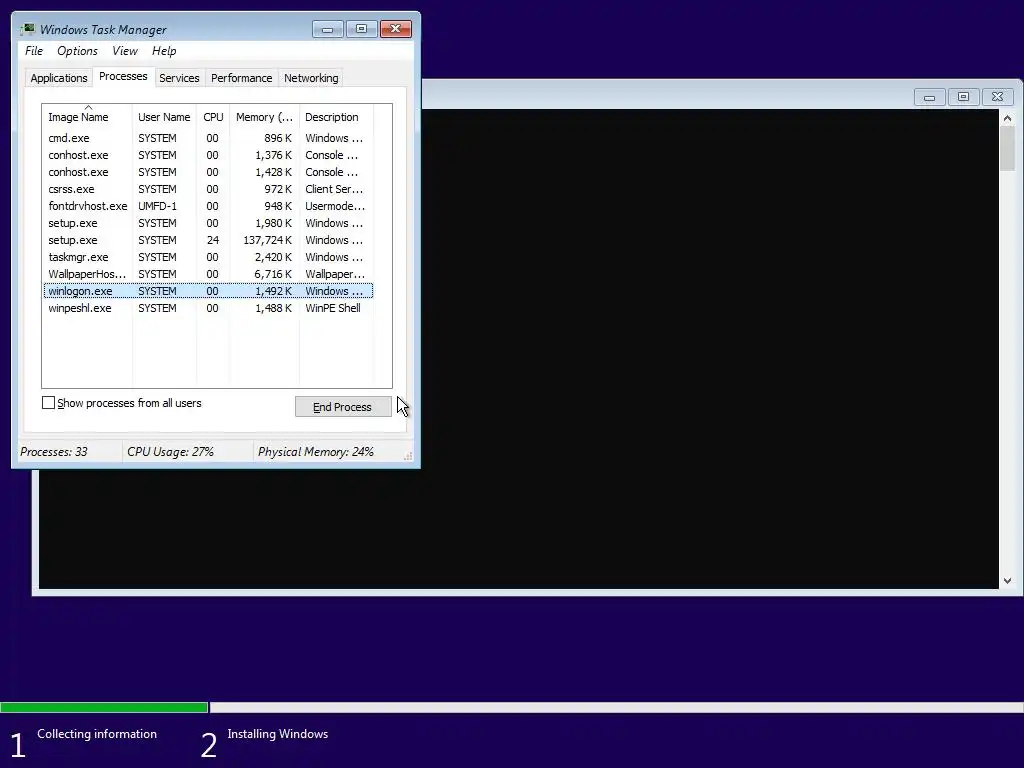
Task: Select the csrss.exe process row
Action: point(208,189)
